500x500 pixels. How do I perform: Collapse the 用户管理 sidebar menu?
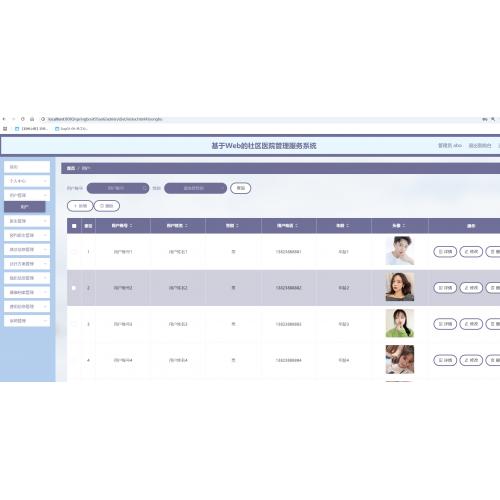[x=27, y=195]
